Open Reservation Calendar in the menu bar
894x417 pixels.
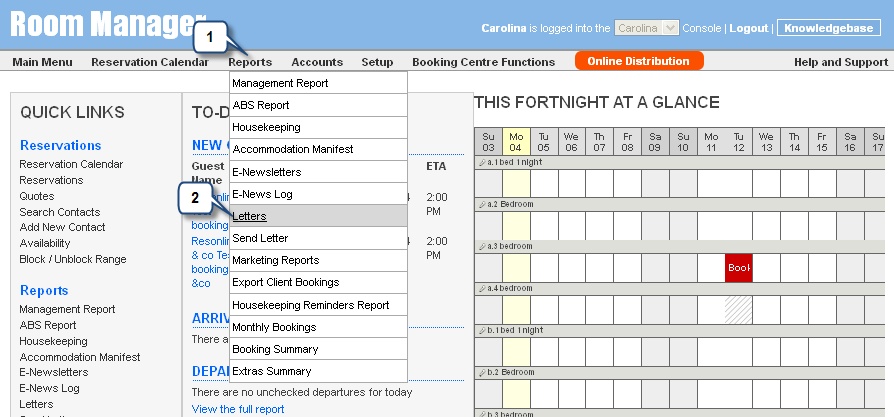[150, 62]
